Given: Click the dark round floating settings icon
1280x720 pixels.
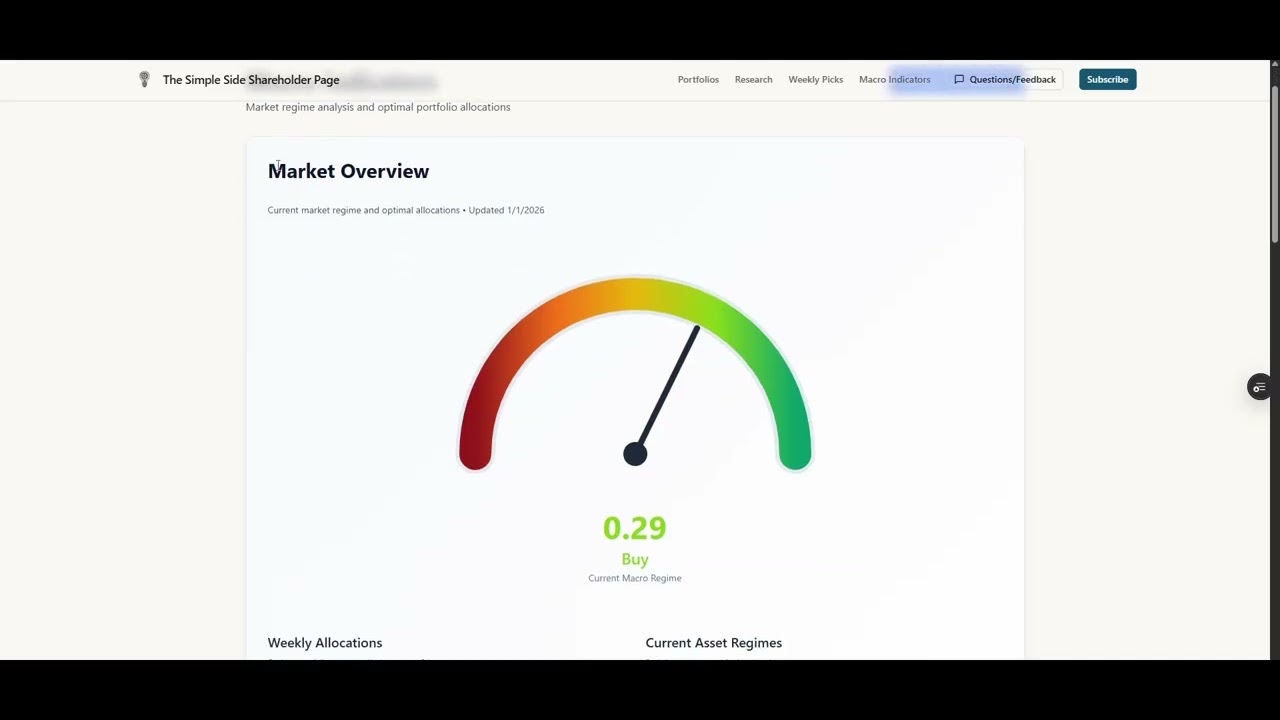Looking at the screenshot, I should (1259, 387).
